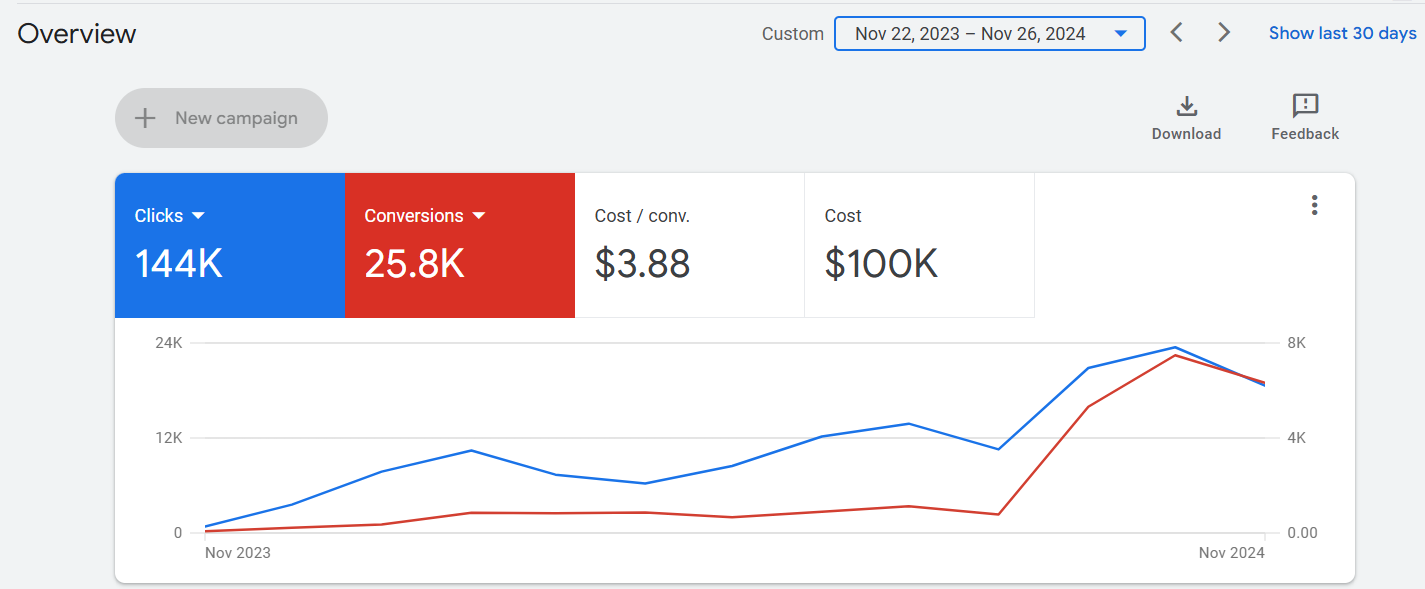
Task: Select the Cost / conv. metric tile
Action: [689, 245]
